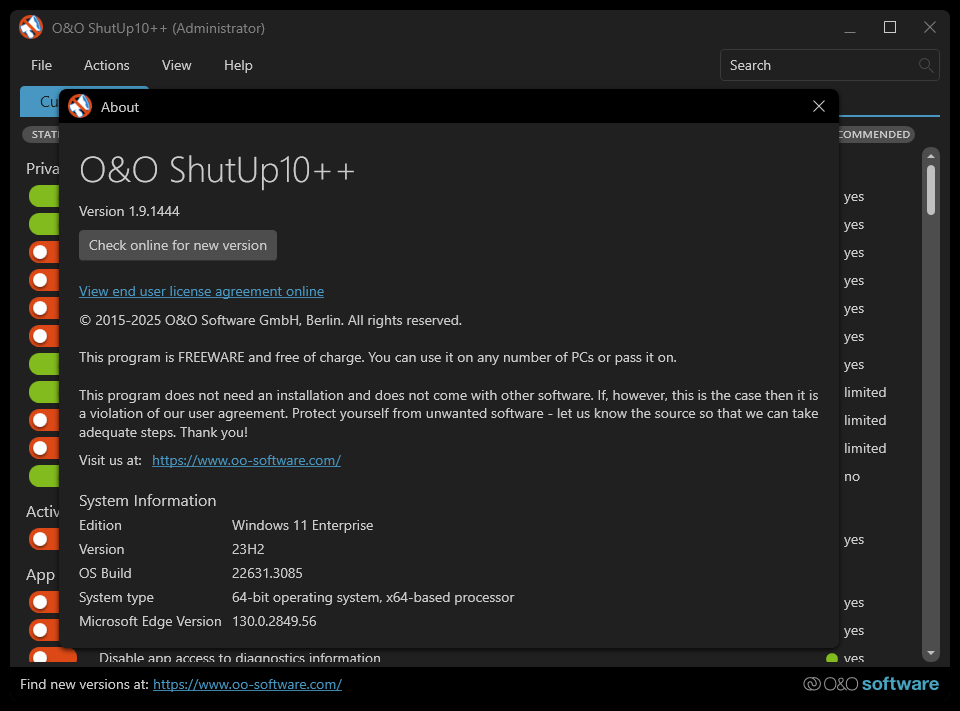Toggle the switch under the Activity section
Viewport: 960px width, 711px height.
point(44,540)
